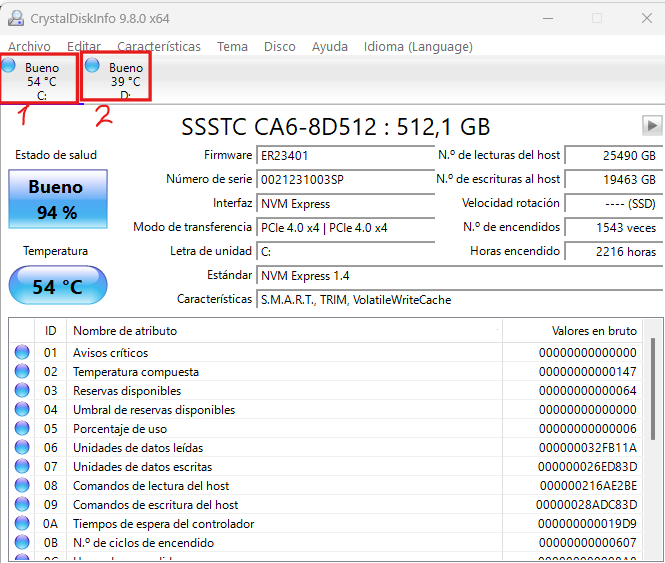Open the Archivo menu

pos(29,46)
